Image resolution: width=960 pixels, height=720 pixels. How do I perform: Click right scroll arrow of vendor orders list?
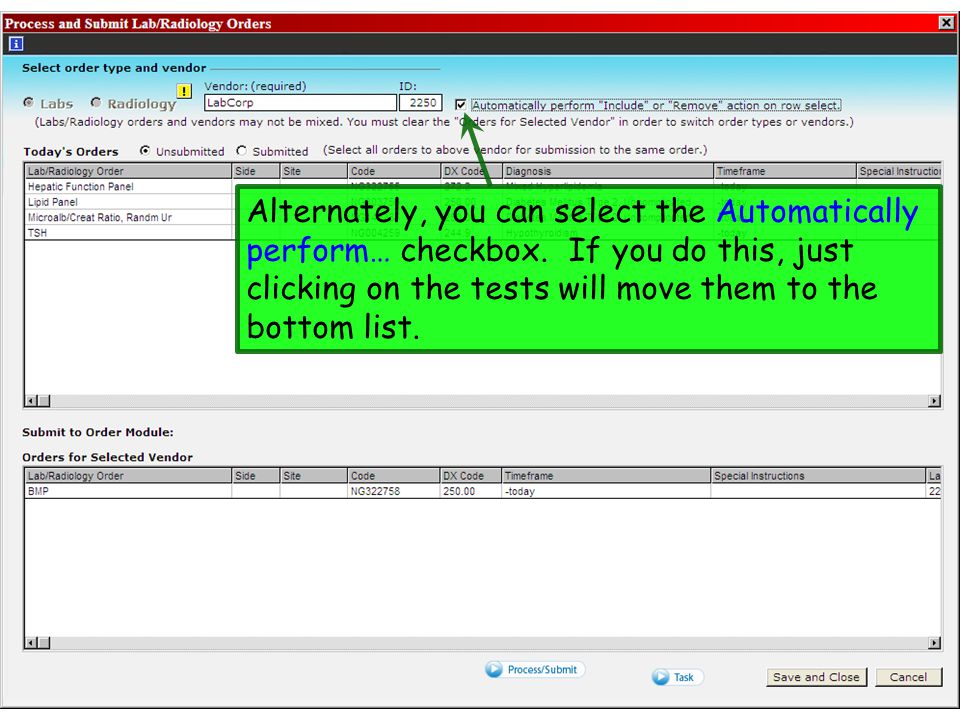[934, 643]
